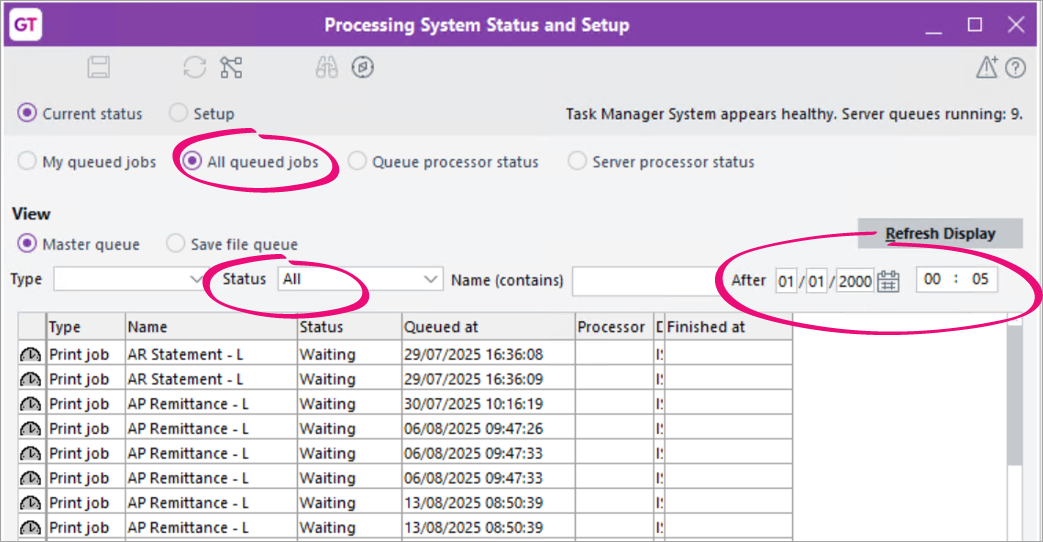Click the minutes field showing 05
Screen dimensions: 1043x542
[x=980, y=279]
